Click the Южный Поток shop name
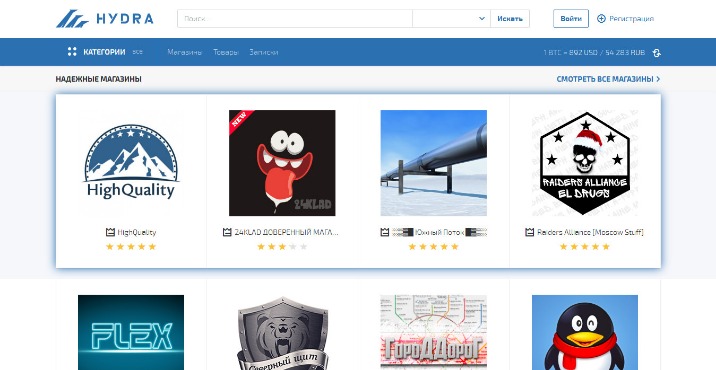The width and height of the screenshot is (716, 370). [439, 232]
